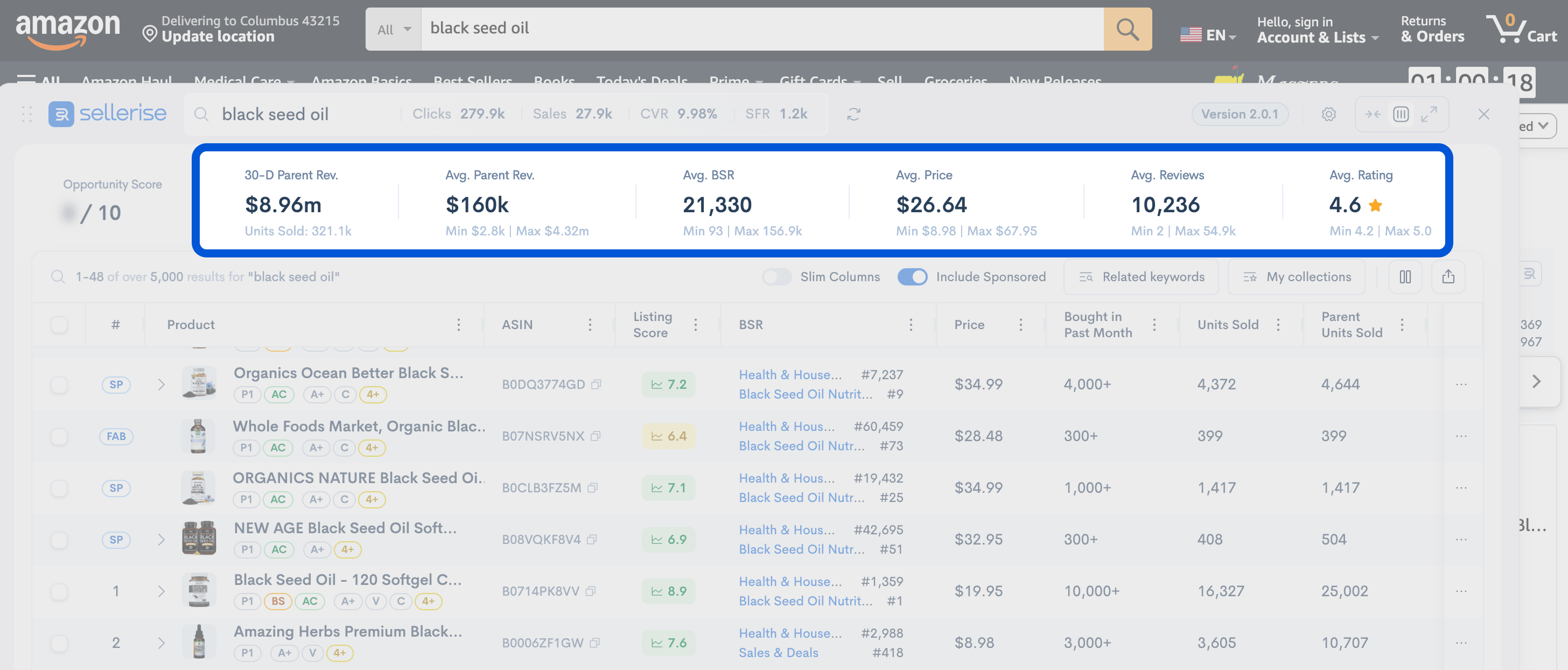Open Today's Deals in the Amazon nav bar
The height and width of the screenshot is (670, 1568).
641,80
